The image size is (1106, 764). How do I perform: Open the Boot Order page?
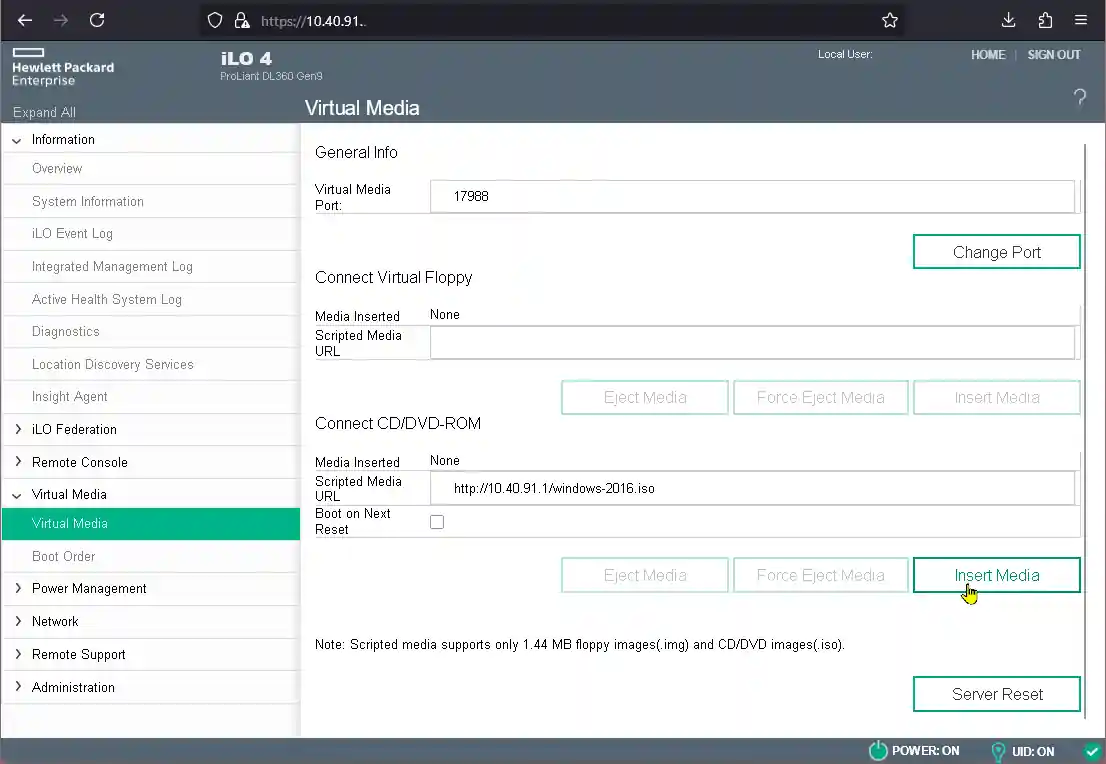[151, 556]
